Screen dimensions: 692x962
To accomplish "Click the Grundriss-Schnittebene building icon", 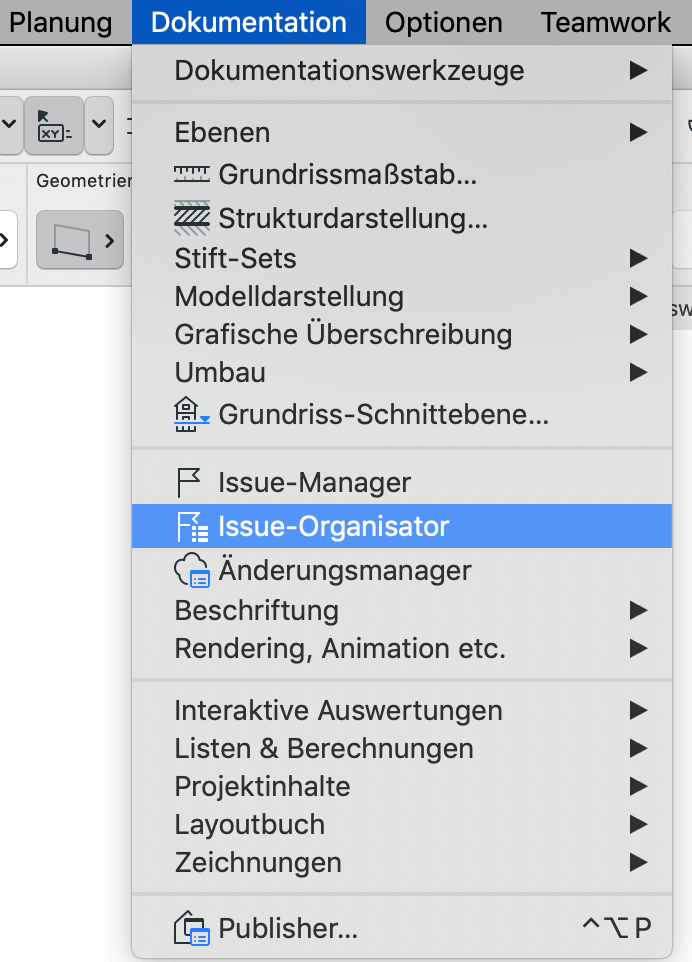I will point(192,412).
